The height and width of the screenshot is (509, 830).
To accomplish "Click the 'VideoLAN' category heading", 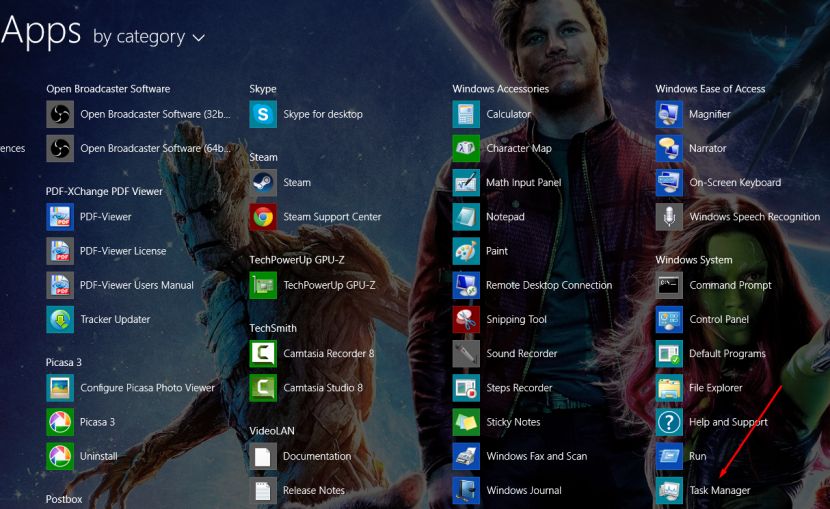I will coord(272,431).
